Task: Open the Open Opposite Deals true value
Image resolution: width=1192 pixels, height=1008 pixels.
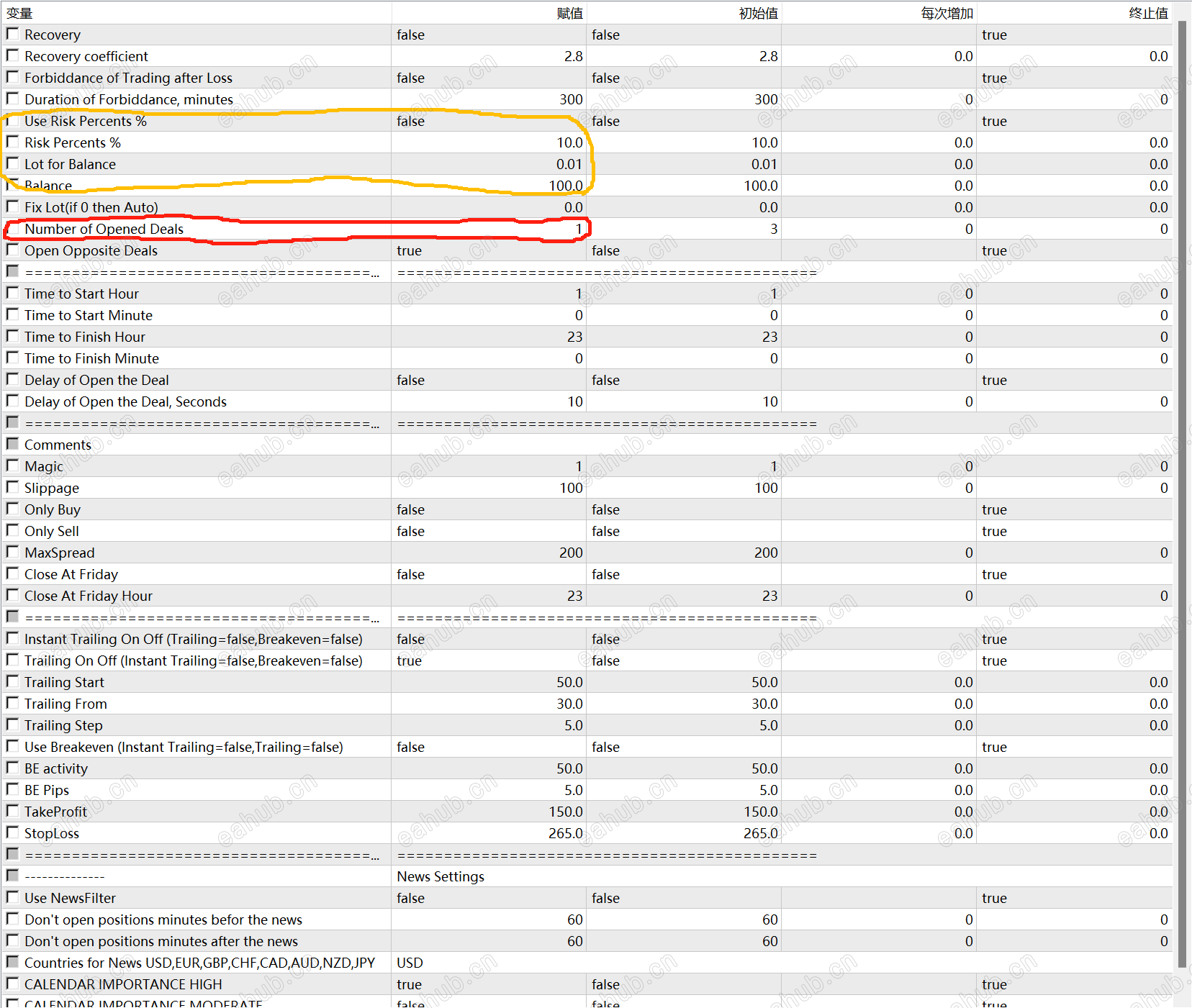Action: 489,250
